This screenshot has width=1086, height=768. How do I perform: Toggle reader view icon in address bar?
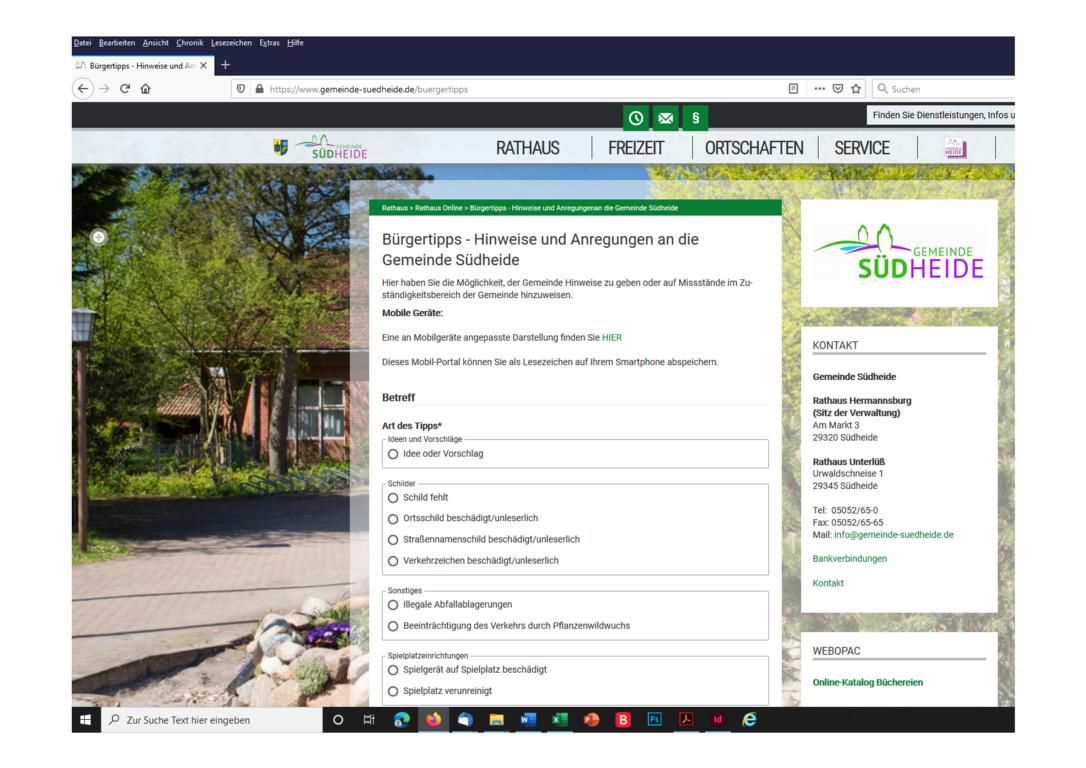coord(794,89)
